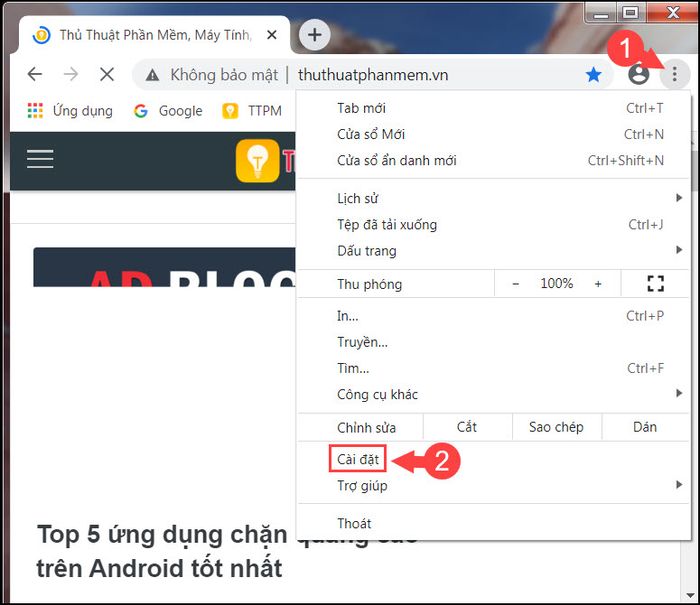Click the forward navigation arrow
This screenshot has width=700, height=605.
71,74
